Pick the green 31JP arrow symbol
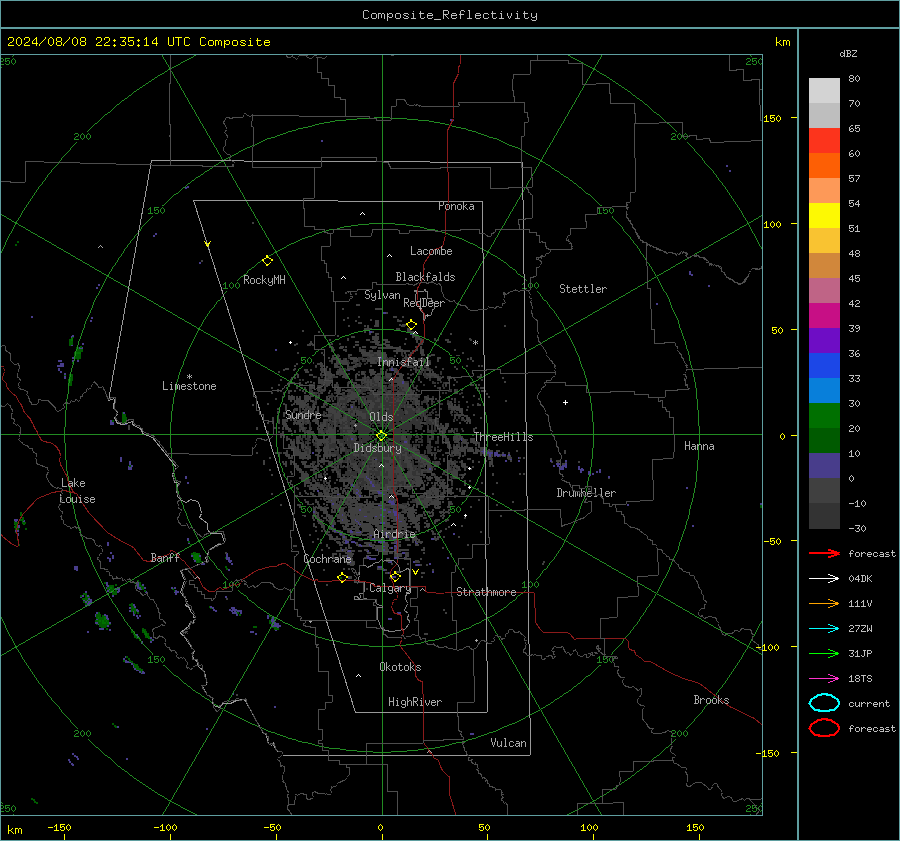The height and width of the screenshot is (841, 900). point(824,653)
